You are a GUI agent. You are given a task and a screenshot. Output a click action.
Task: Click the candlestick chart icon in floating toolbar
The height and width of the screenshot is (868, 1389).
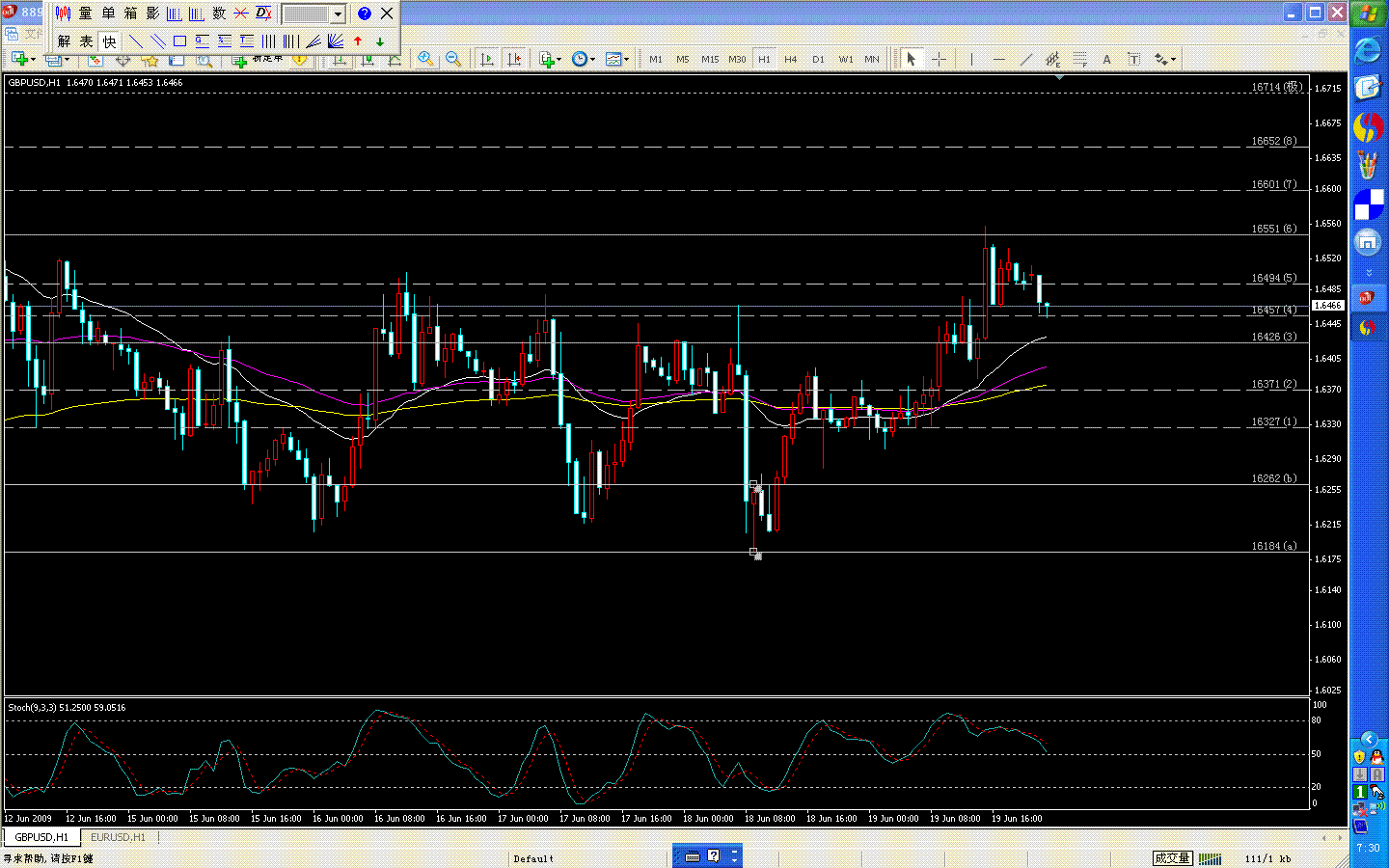[64, 14]
